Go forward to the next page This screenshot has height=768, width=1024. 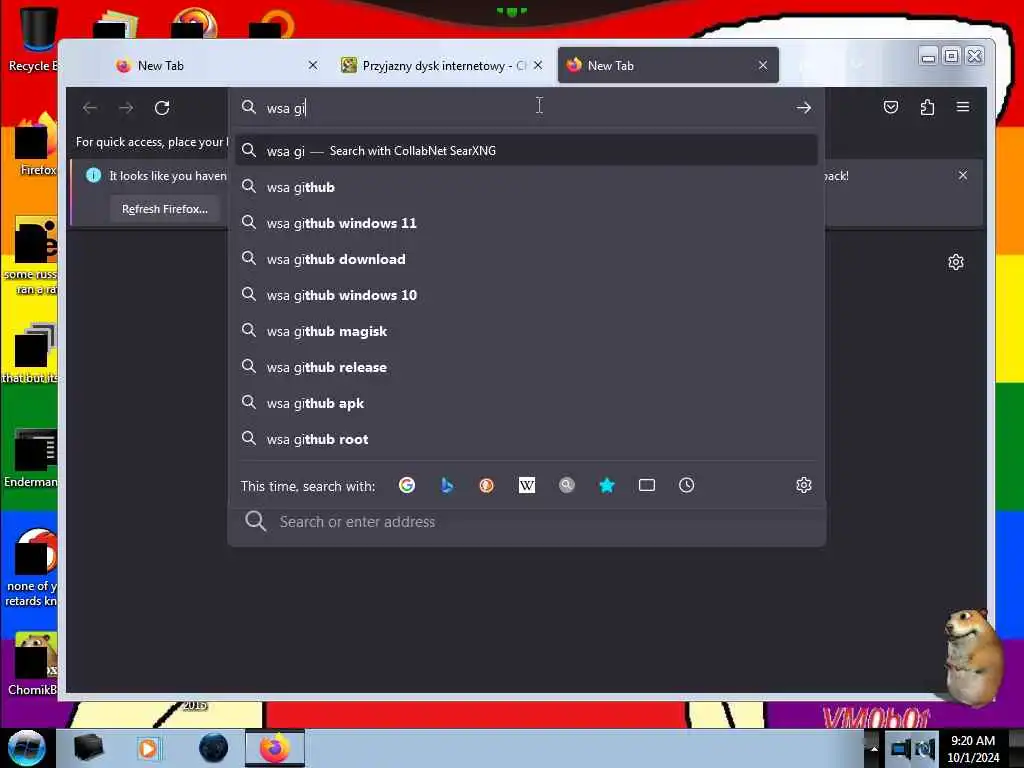pyautogui.click(x=126, y=108)
